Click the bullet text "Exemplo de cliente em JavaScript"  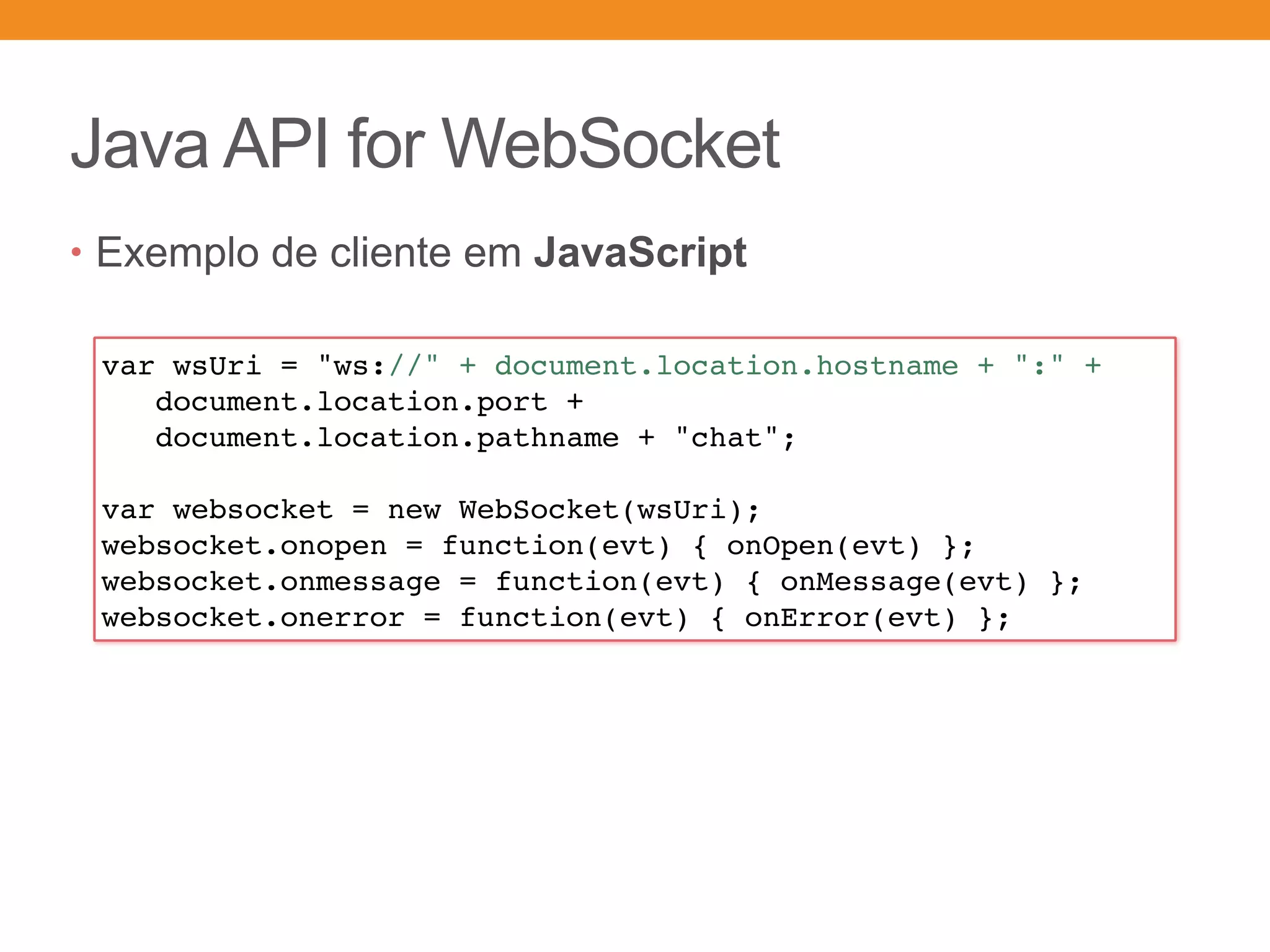pyautogui.click(x=421, y=253)
